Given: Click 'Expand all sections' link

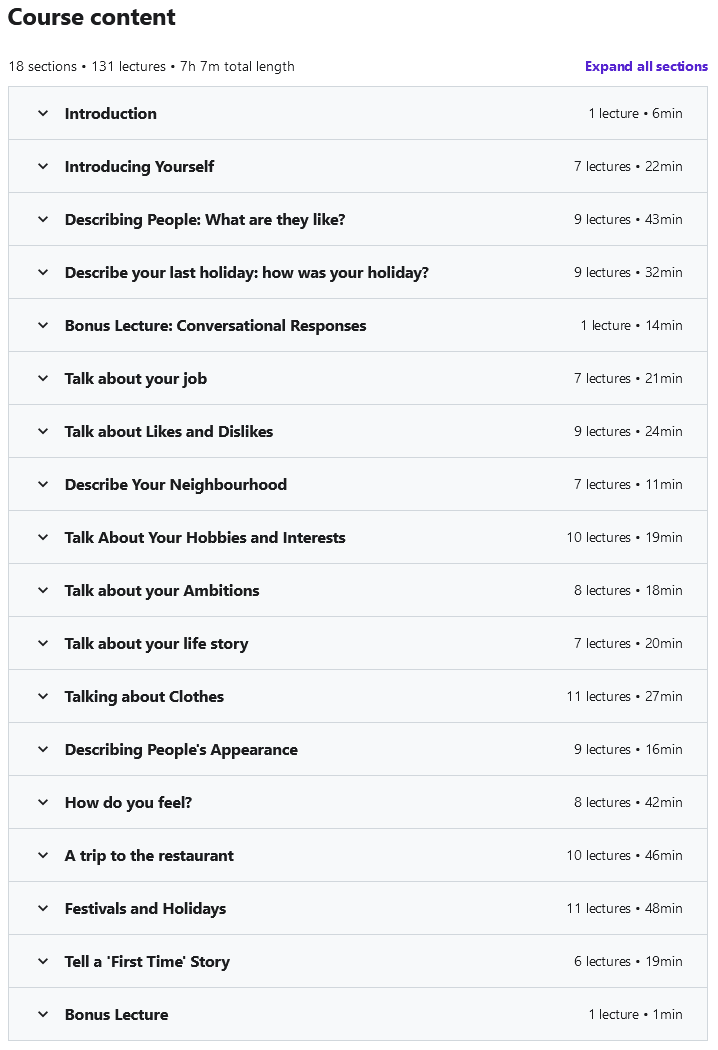Looking at the screenshot, I should coord(646,66).
